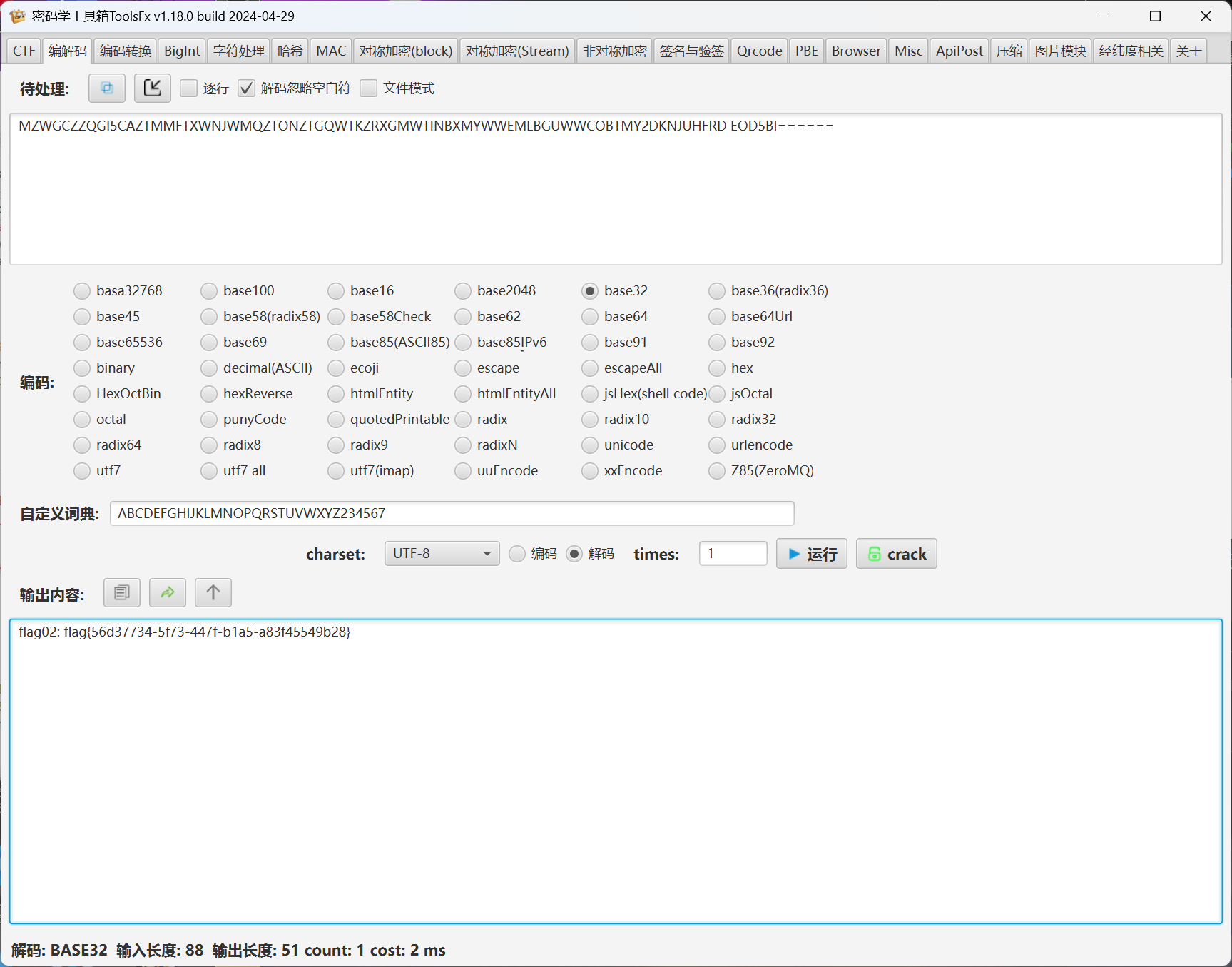Select the hex encoding radio button

717,368
